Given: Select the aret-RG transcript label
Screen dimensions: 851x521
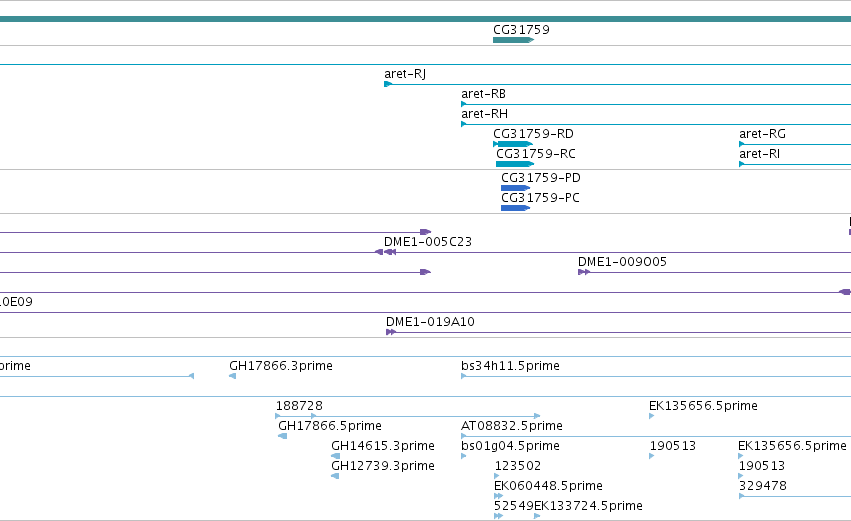Looking at the screenshot, I should click(x=763, y=134).
